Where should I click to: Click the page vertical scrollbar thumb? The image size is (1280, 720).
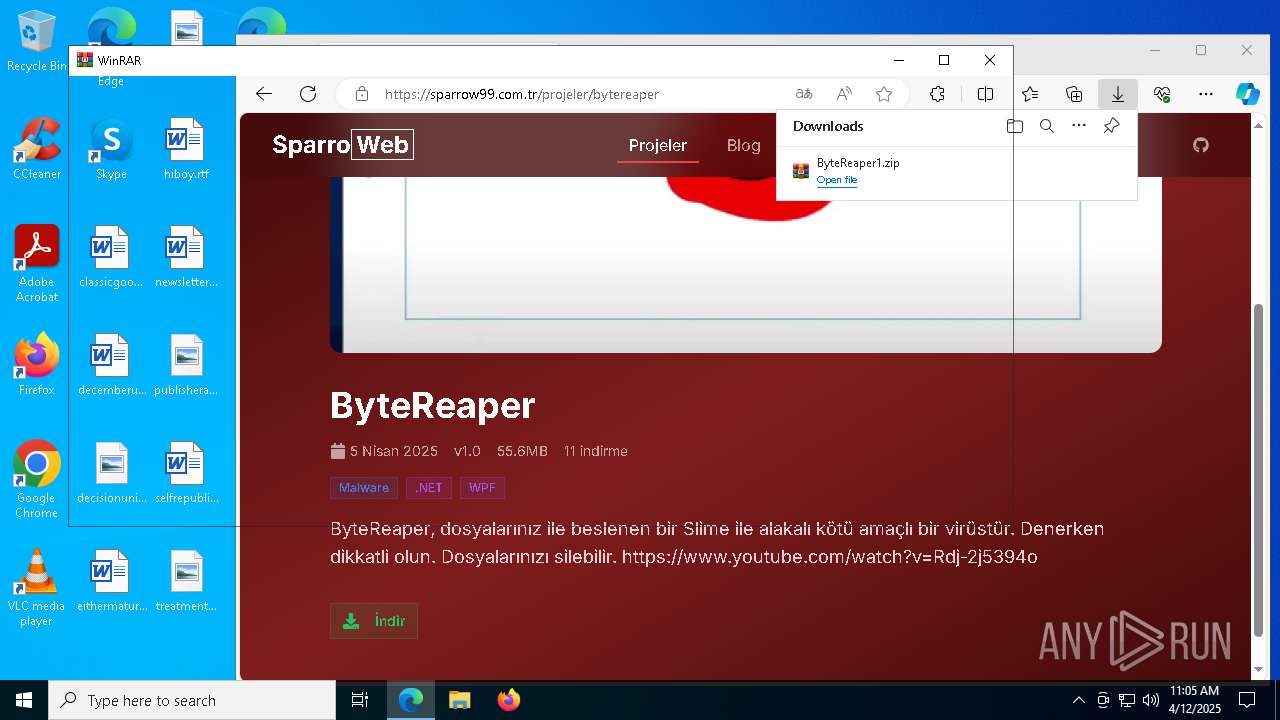[x=1259, y=470]
